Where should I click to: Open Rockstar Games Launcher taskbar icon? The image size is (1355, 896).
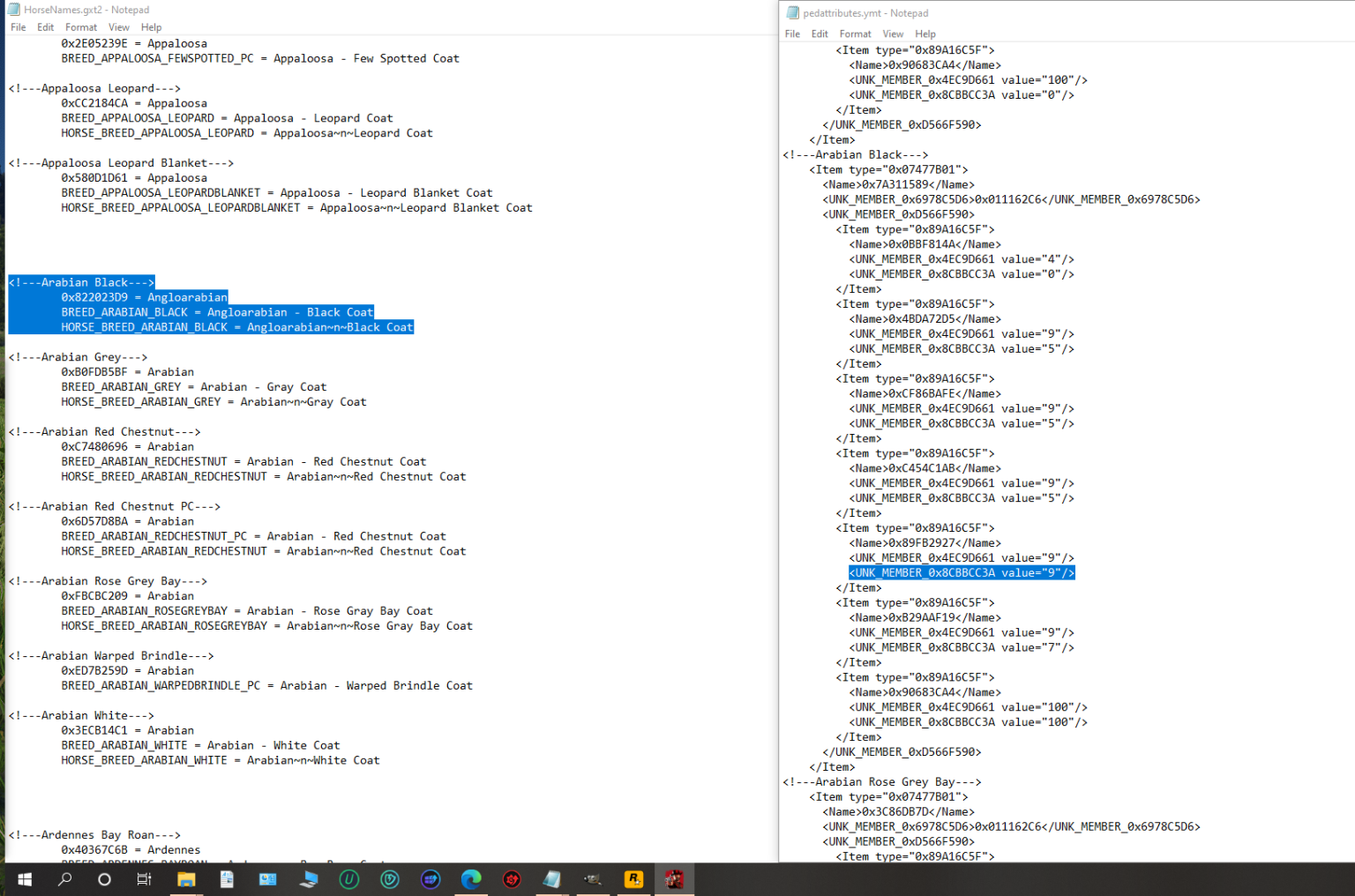[633, 879]
